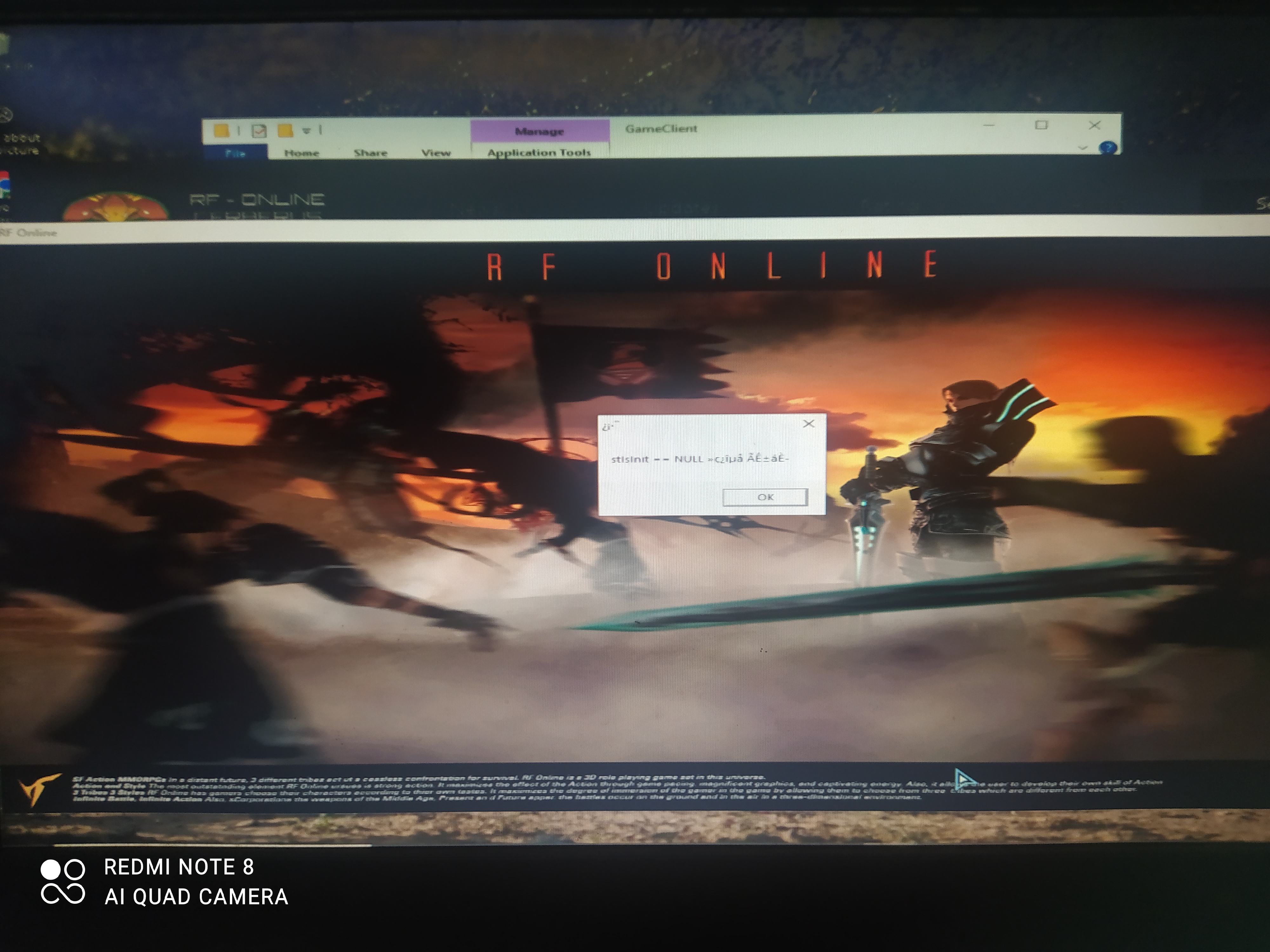
Task: Open the Quick Access Toolbar dropdown arrow
Action: tap(306, 130)
